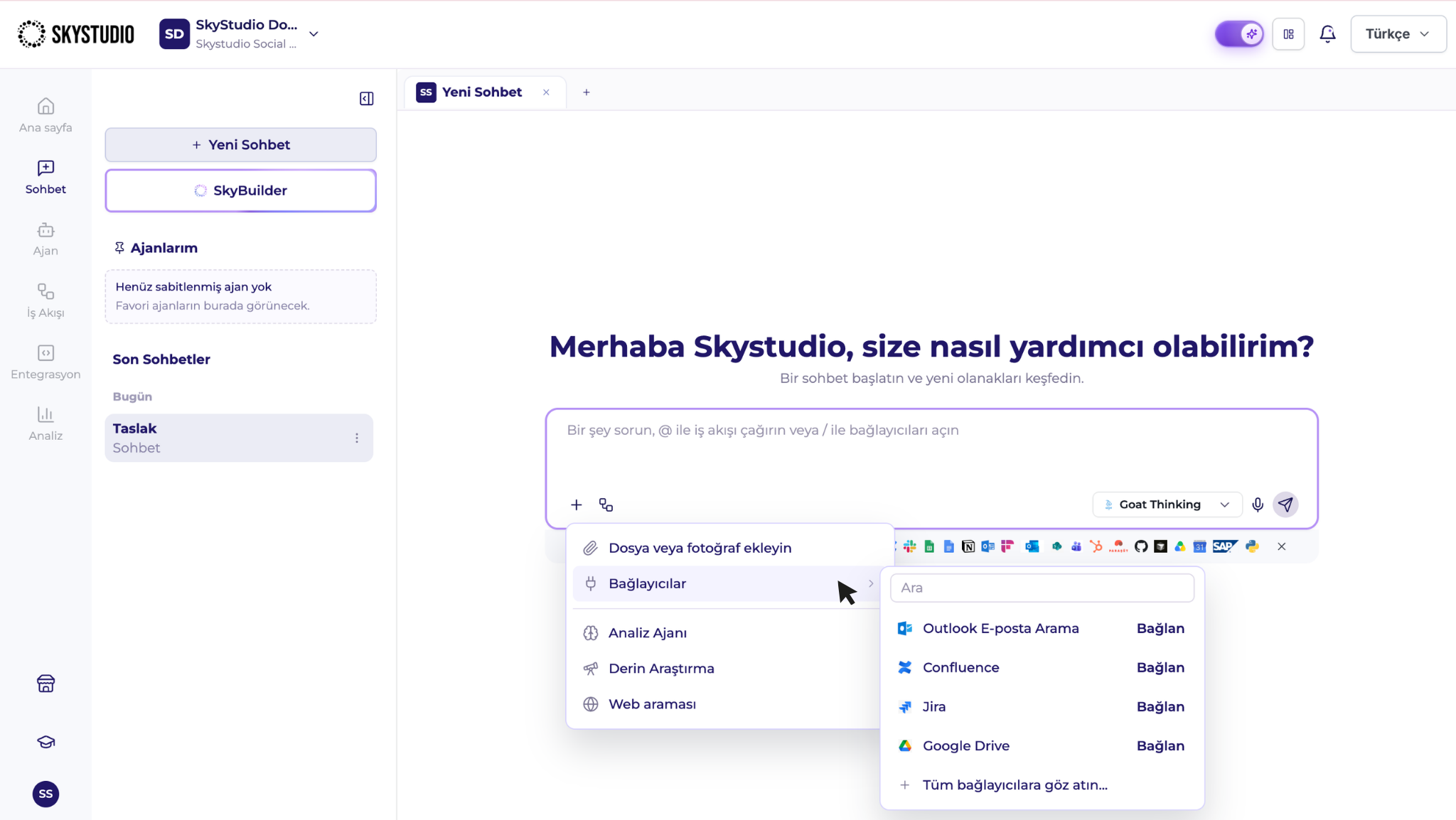Toggle the purple AI switch in header
This screenshot has height=820, width=1456.
[x=1238, y=33]
